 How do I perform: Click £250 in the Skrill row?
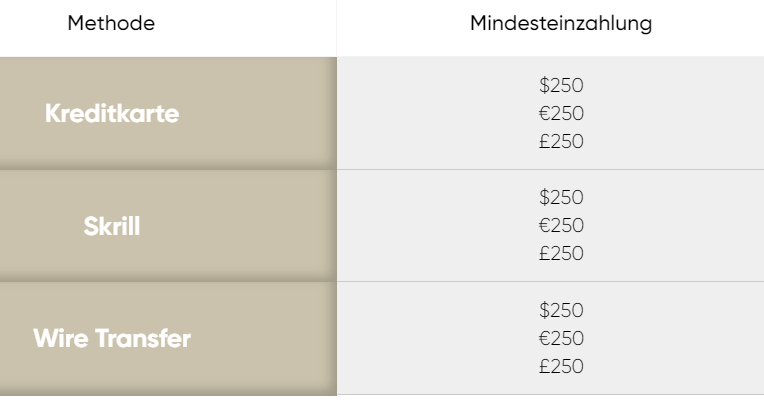tap(561, 253)
